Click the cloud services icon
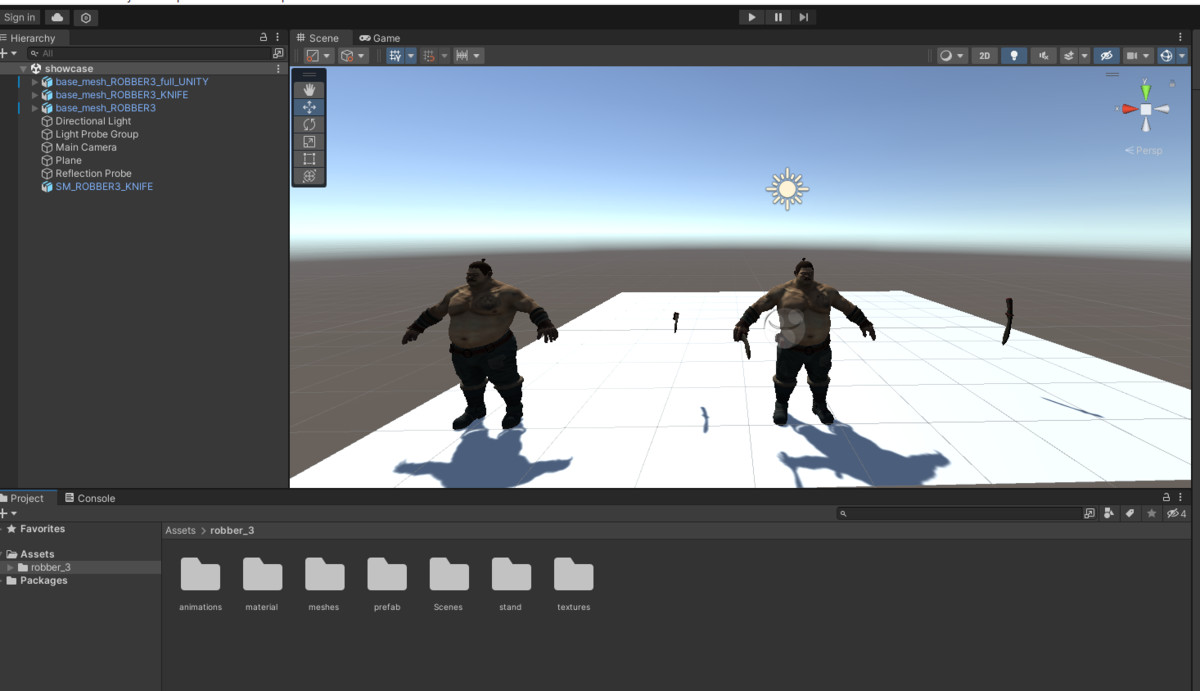The height and width of the screenshot is (691, 1200). [x=57, y=18]
